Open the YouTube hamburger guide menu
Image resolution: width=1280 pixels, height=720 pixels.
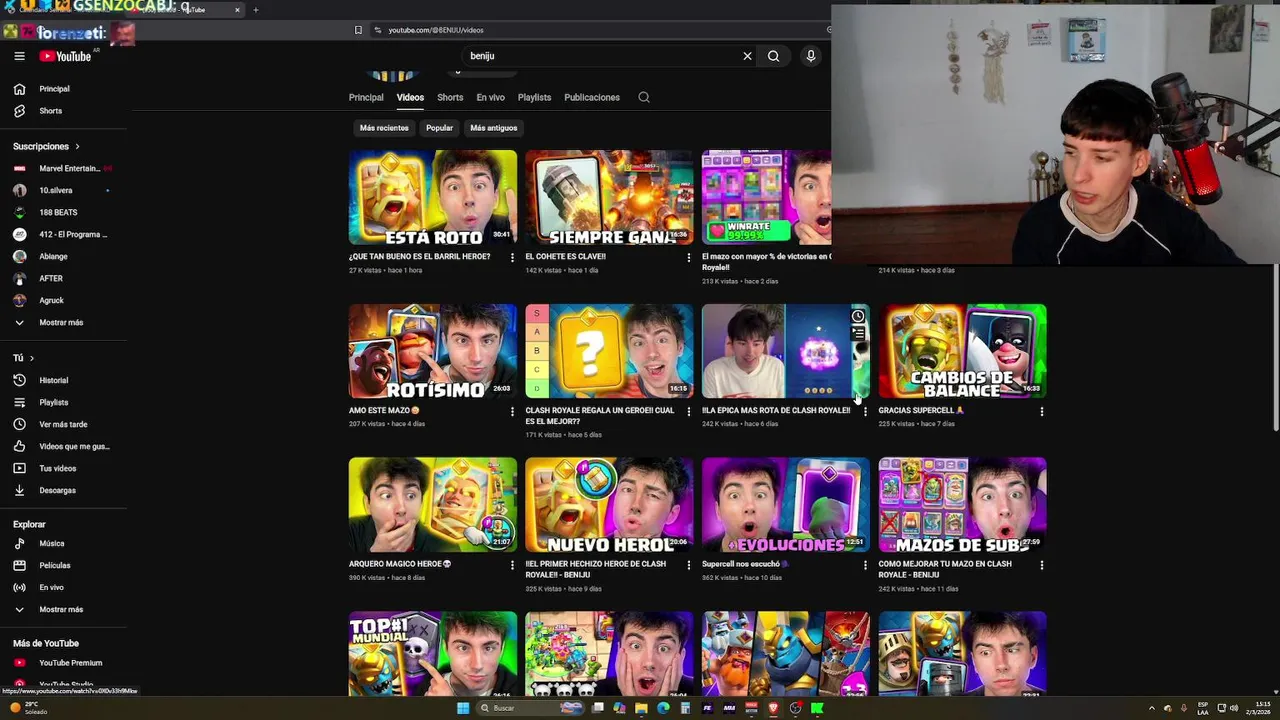coord(19,56)
